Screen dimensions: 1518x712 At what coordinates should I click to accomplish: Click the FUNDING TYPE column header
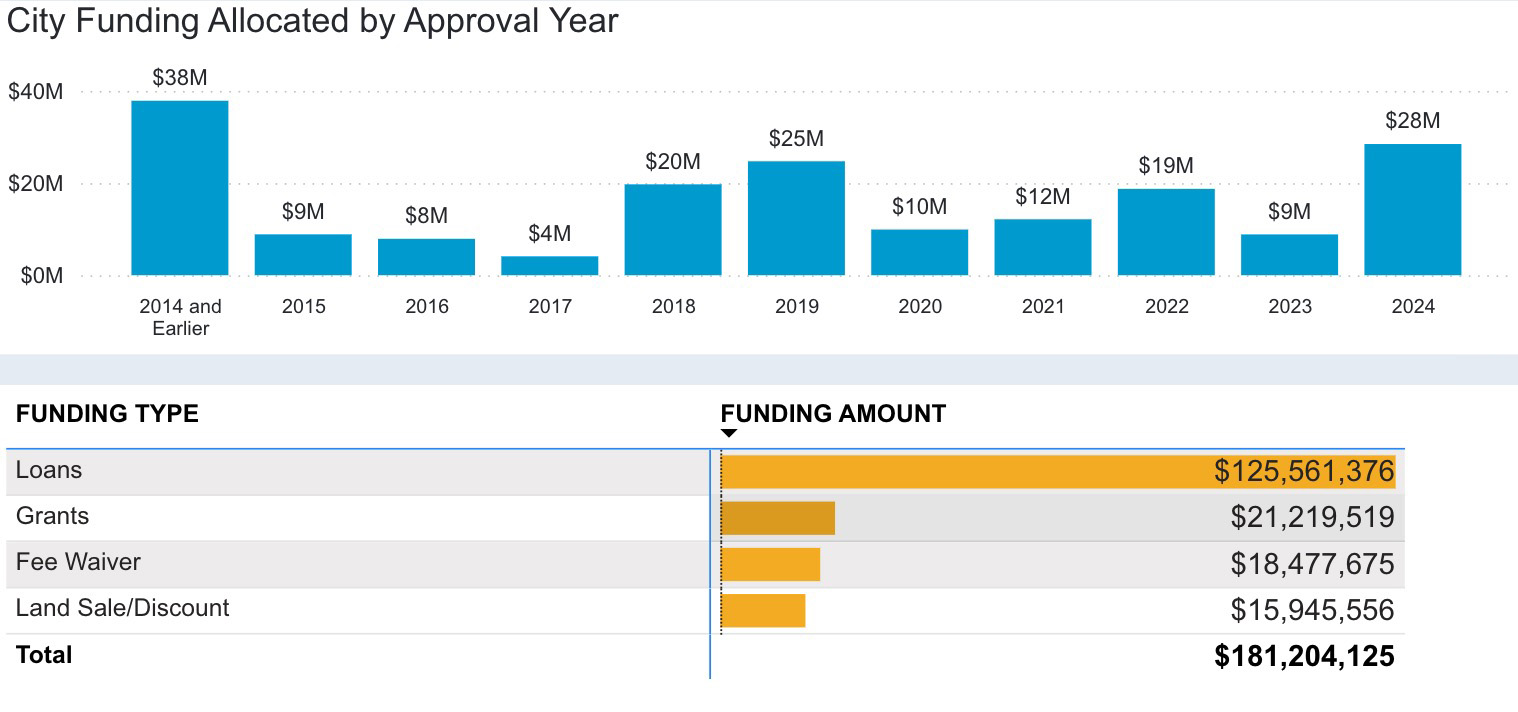[107, 413]
